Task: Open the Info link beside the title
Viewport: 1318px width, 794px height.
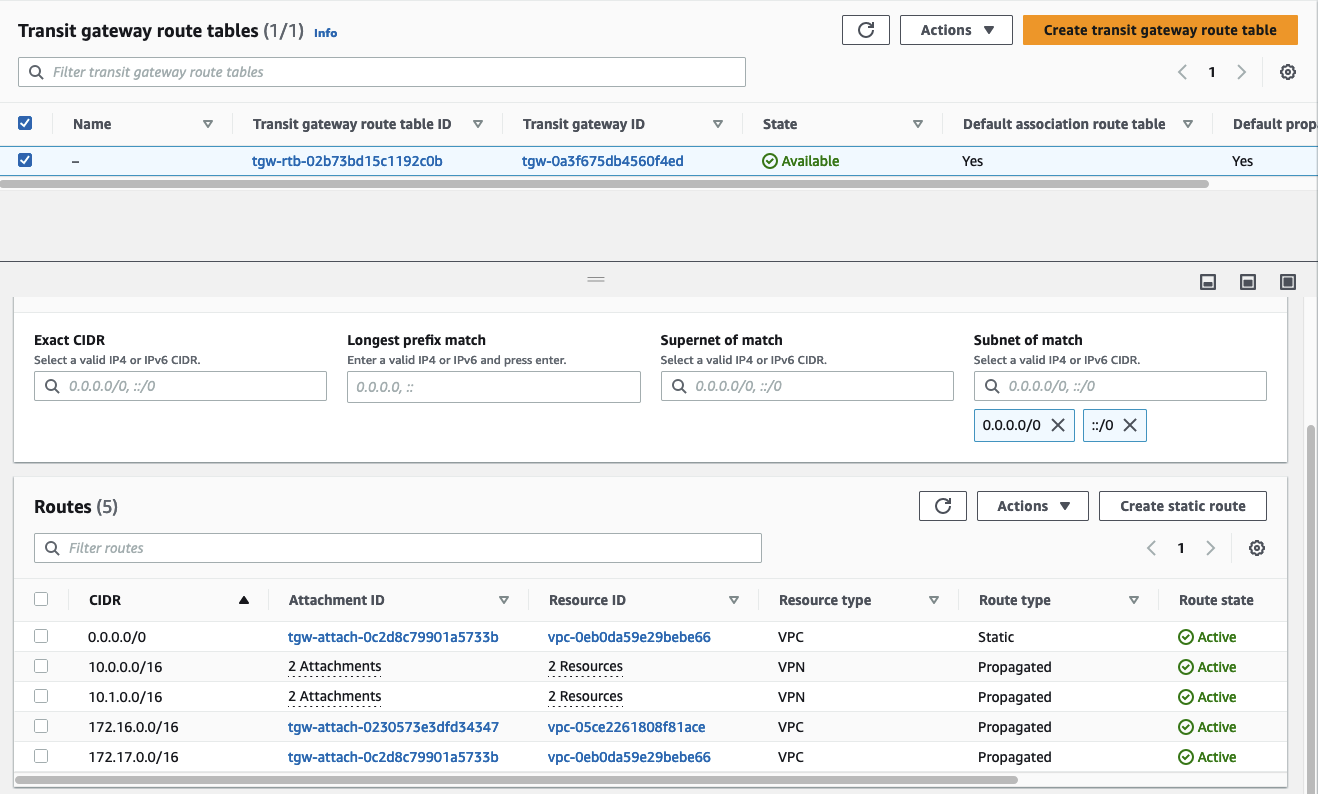Action: coord(325,33)
